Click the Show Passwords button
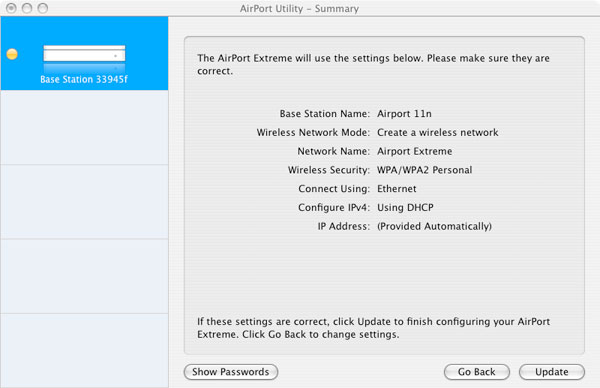This screenshot has height=388, width=600. pyautogui.click(x=231, y=372)
